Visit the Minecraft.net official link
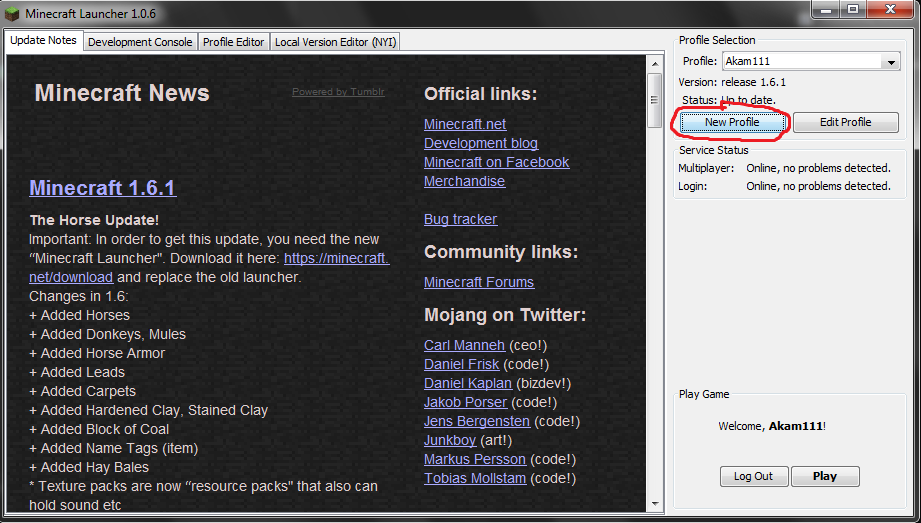The height and width of the screenshot is (523, 921). 465,124
